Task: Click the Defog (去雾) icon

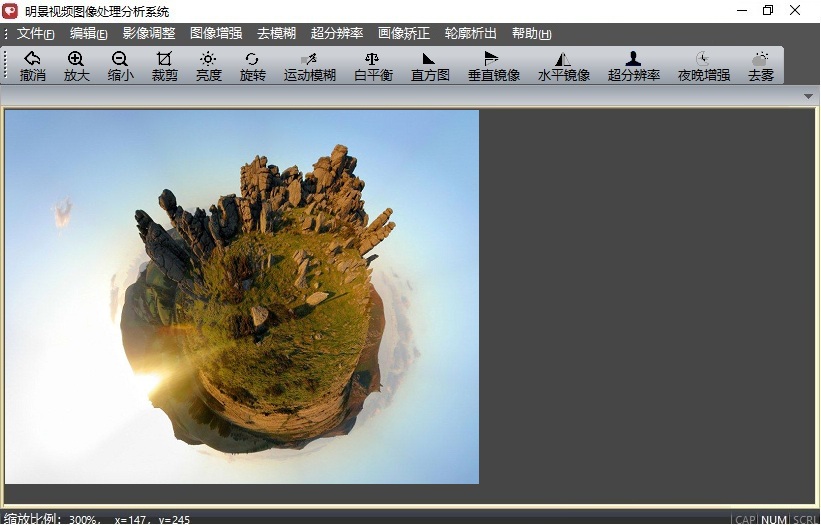Action: pos(760,66)
